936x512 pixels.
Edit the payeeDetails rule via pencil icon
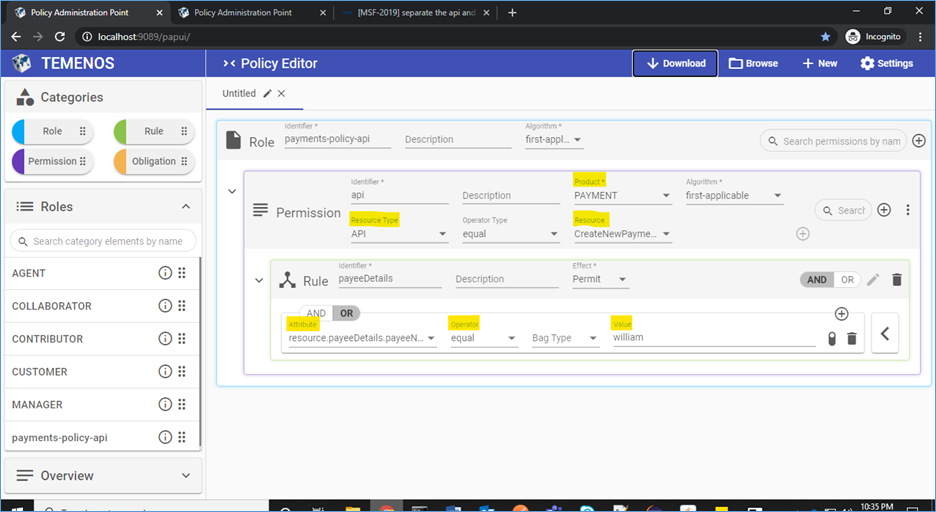pos(873,280)
